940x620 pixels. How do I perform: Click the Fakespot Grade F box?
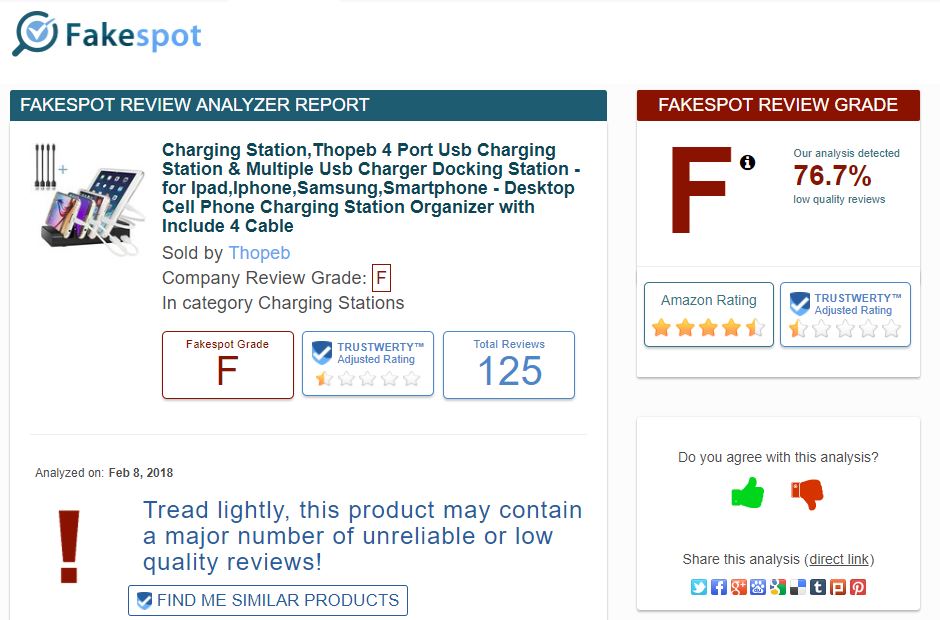click(227, 365)
